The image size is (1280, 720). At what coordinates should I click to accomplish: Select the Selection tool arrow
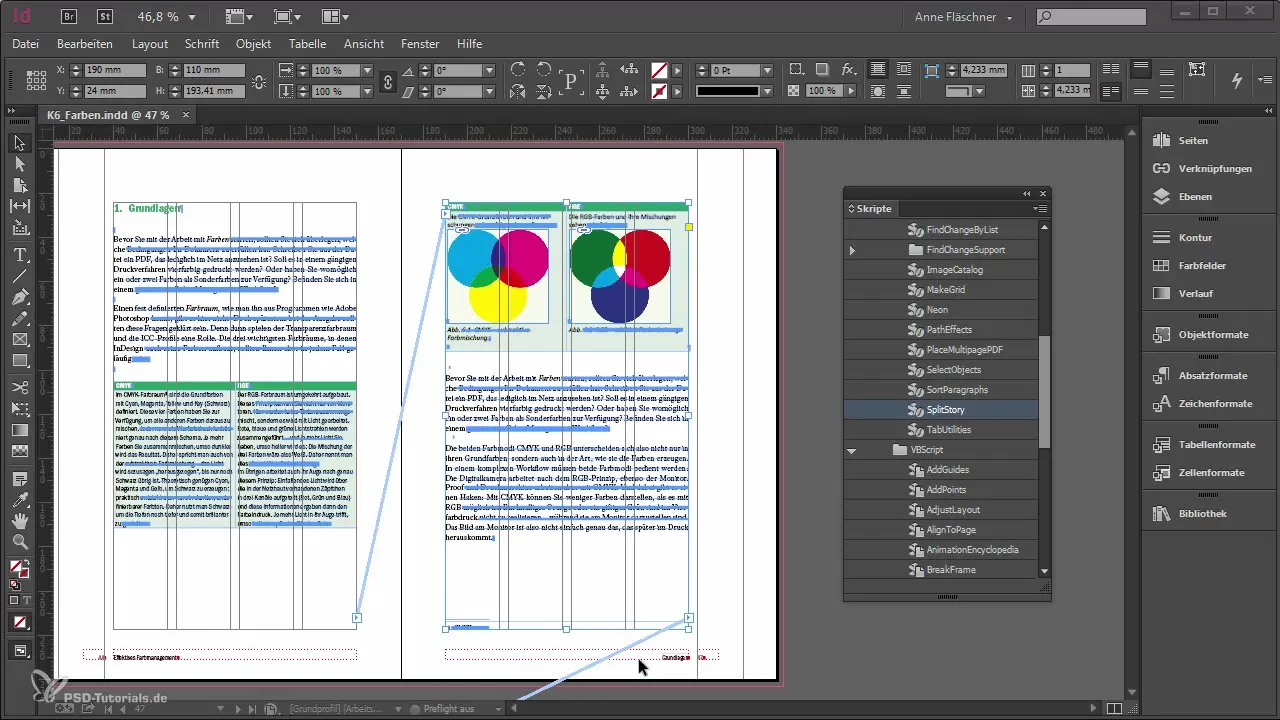point(20,144)
